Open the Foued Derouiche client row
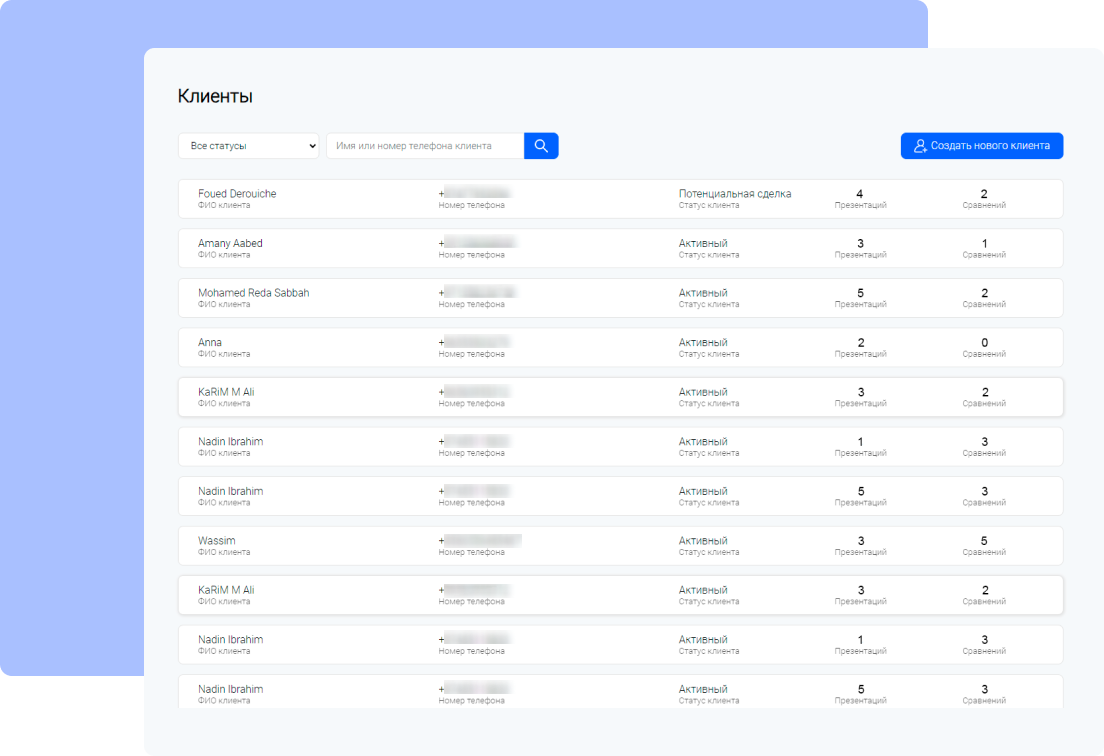 click(x=620, y=199)
